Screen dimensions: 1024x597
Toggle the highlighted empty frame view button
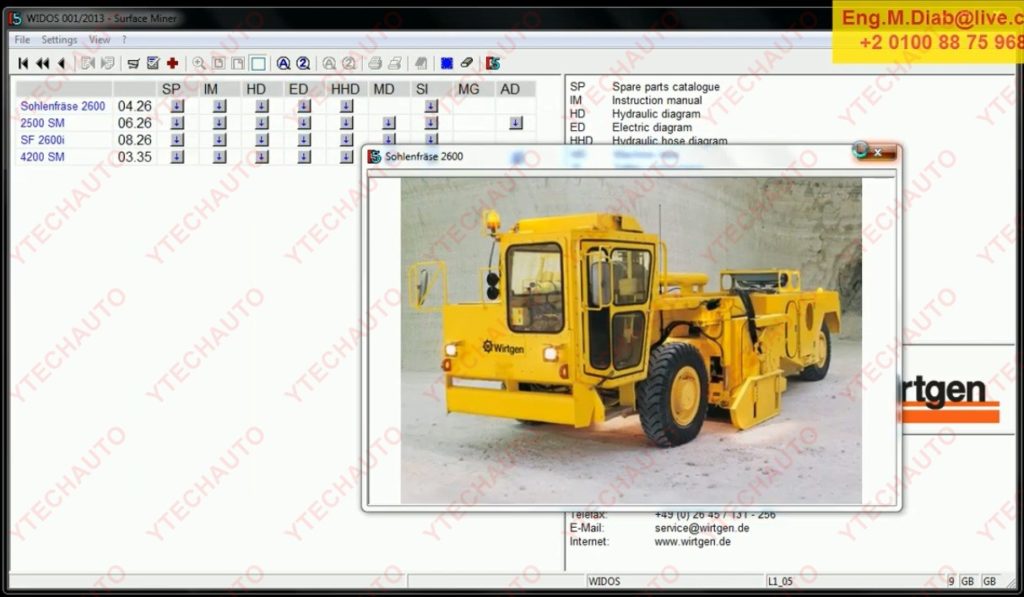(x=258, y=63)
